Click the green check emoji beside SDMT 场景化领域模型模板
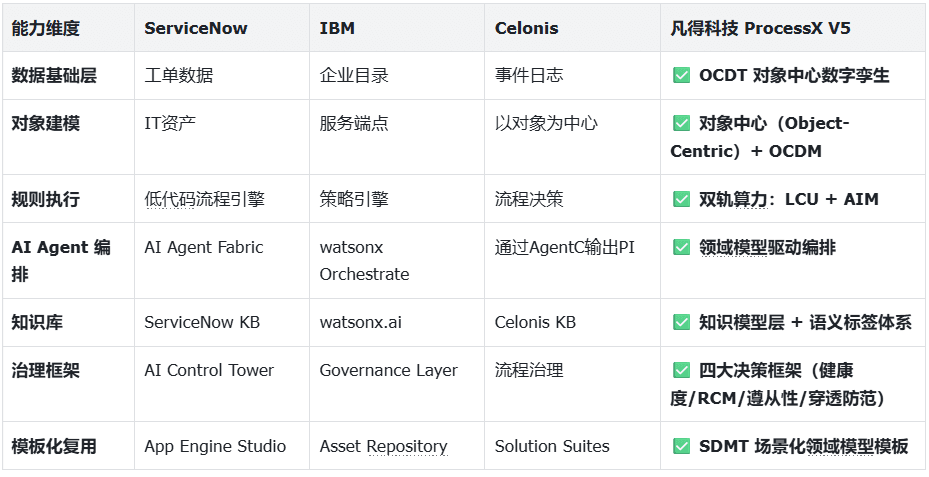Viewport: 929px width, 477px height. 681,446
